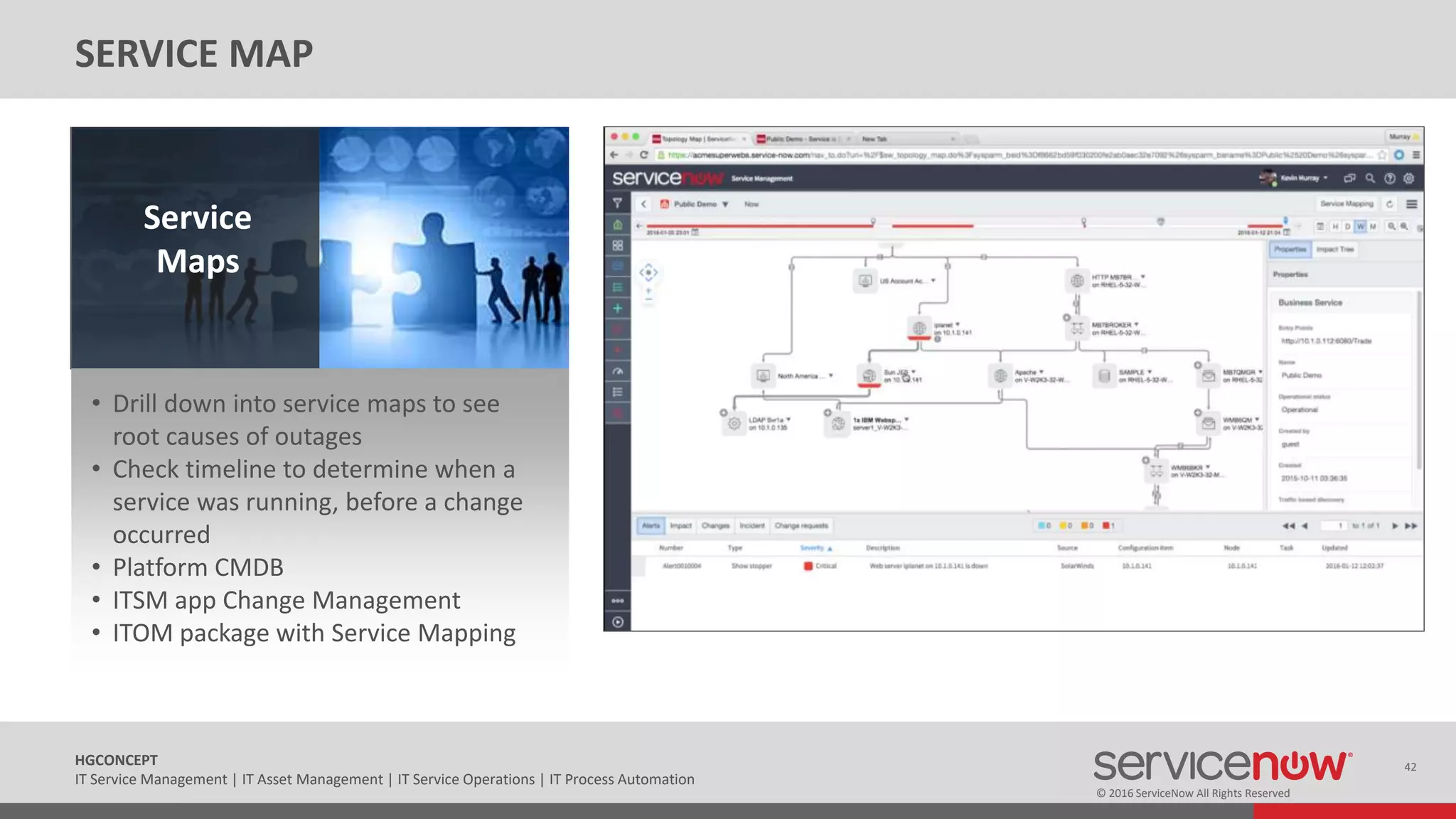Filter by the red critical severity count
Image resolution: width=1456 pixels, height=819 pixels.
[x=1108, y=526]
